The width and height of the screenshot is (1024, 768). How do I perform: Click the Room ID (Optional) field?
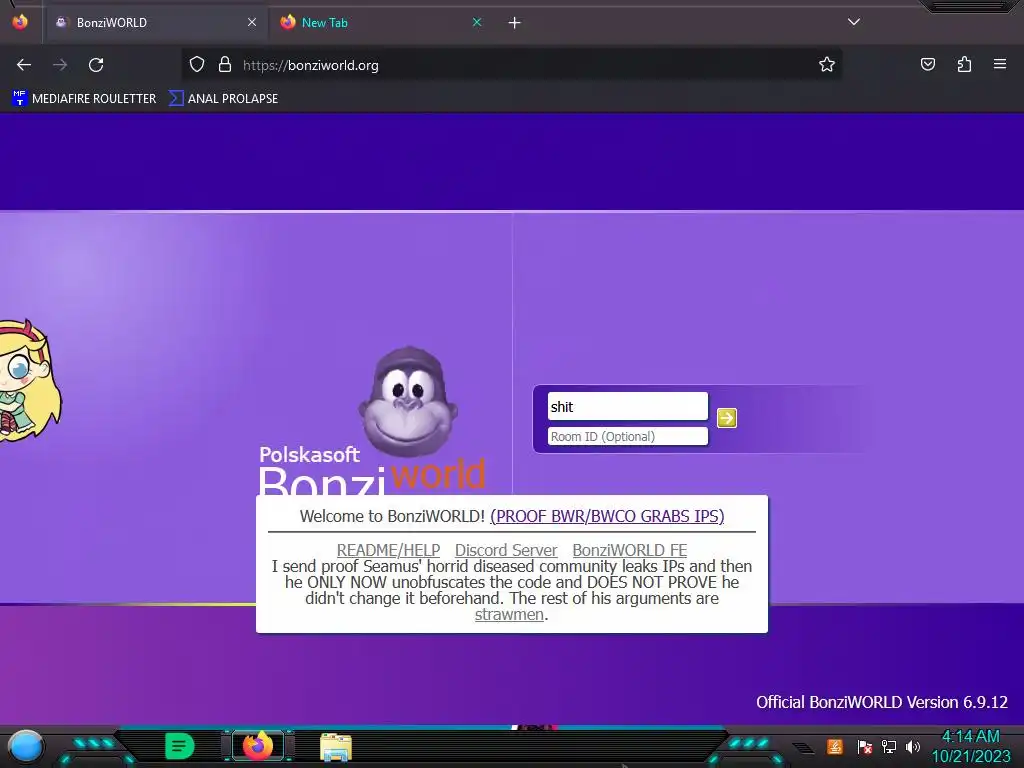click(x=628, y=436)
